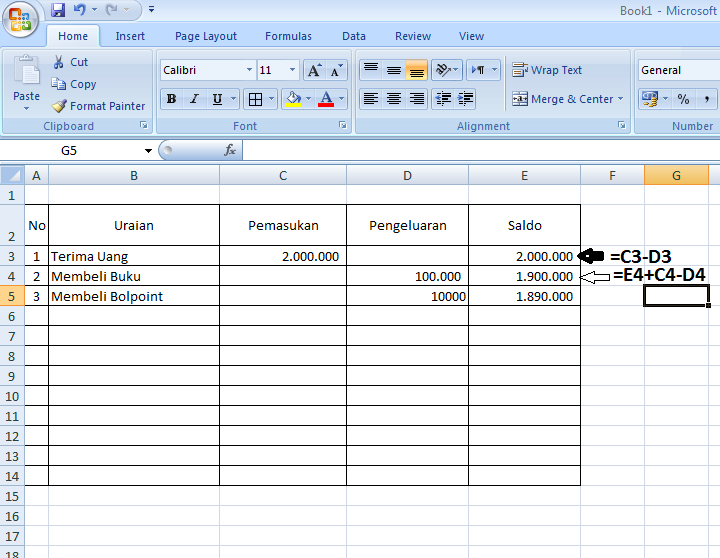
Task: Click in the formula bar input
Action: point(481,150)
